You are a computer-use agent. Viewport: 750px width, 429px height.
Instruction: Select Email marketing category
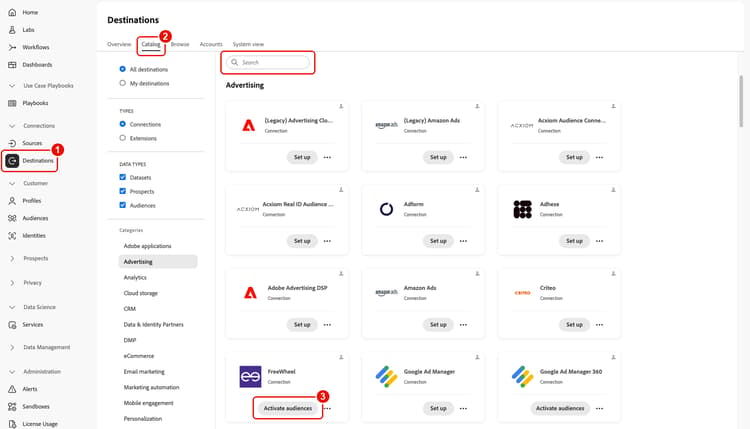pyautogui.click(x=144, y=372)
